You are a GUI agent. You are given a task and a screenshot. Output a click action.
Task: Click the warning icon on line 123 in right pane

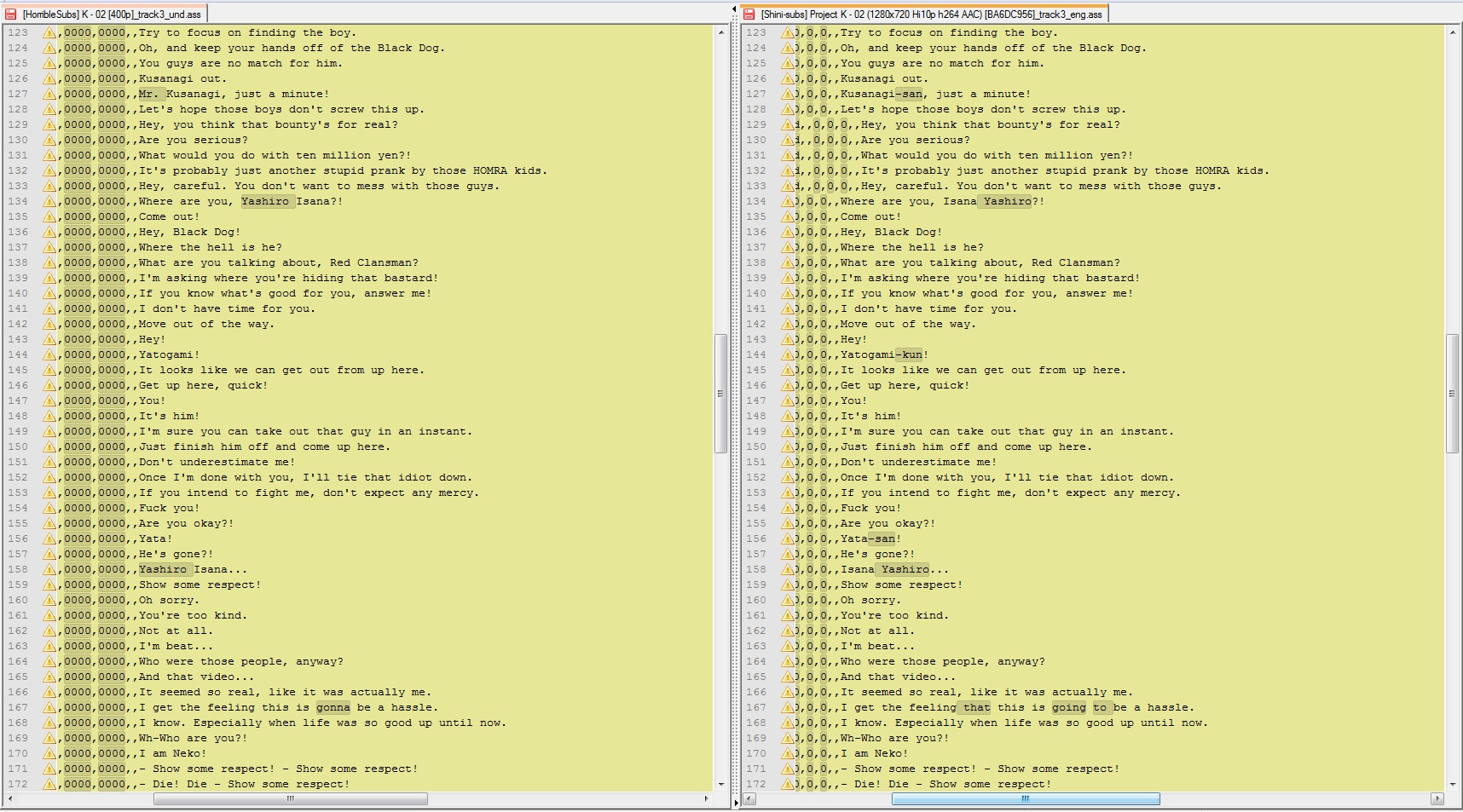point(788,33)
